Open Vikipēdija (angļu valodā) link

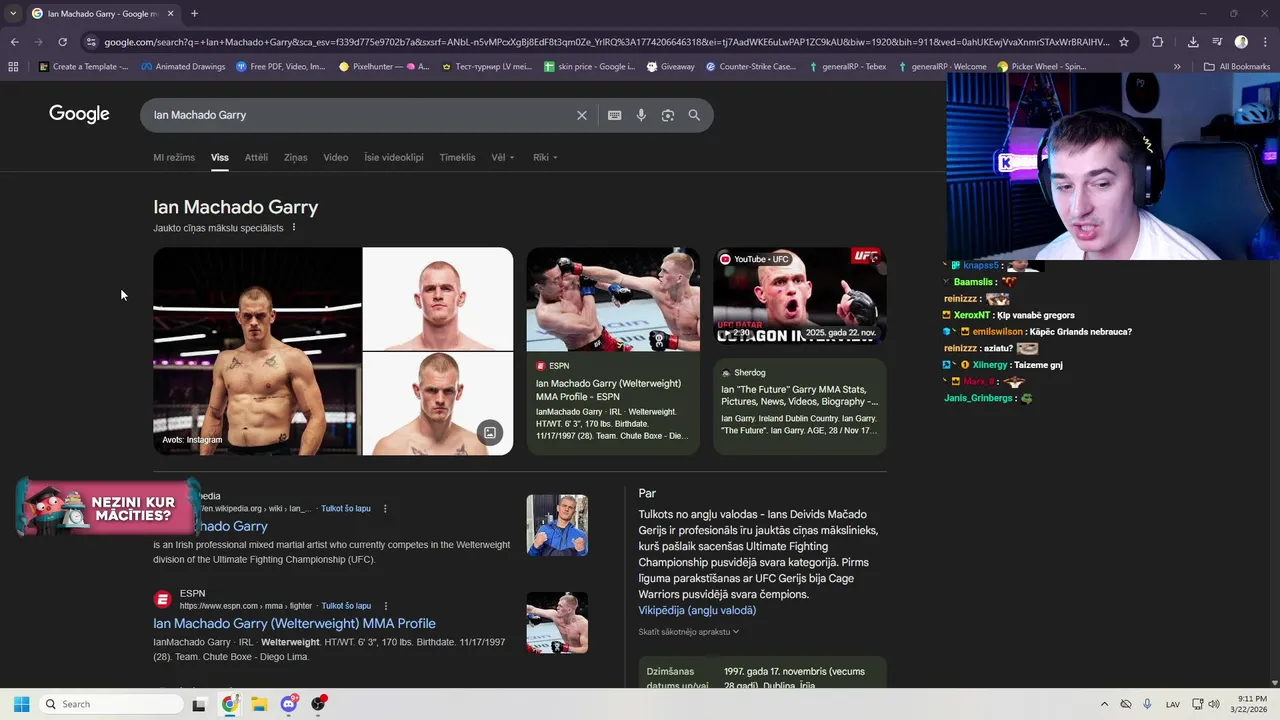pyautogui.click(x=697, y=610)
